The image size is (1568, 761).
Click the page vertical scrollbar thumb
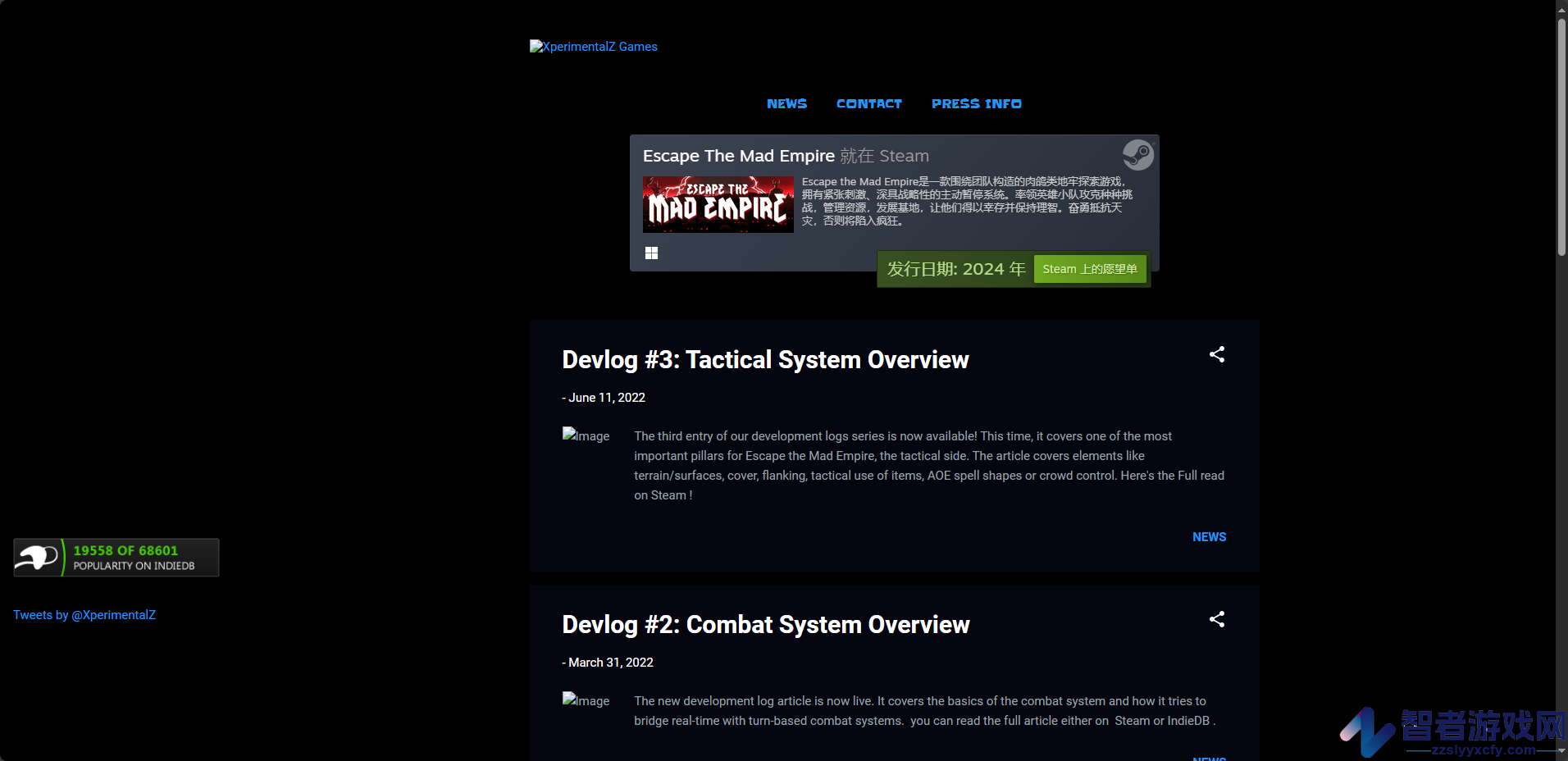pos(1561,136)
